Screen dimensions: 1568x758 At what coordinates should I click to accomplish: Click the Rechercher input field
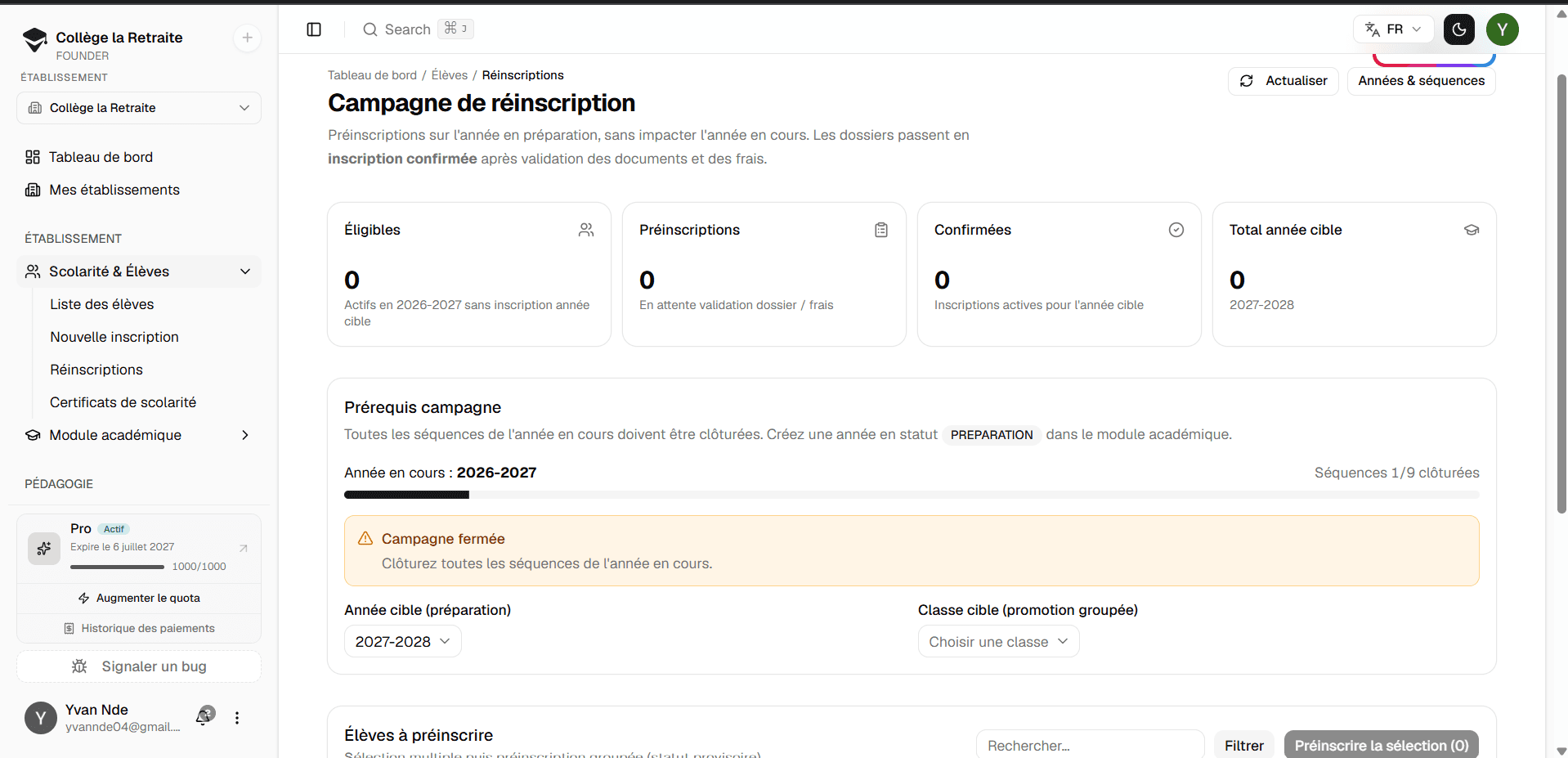click(1091, 746)
